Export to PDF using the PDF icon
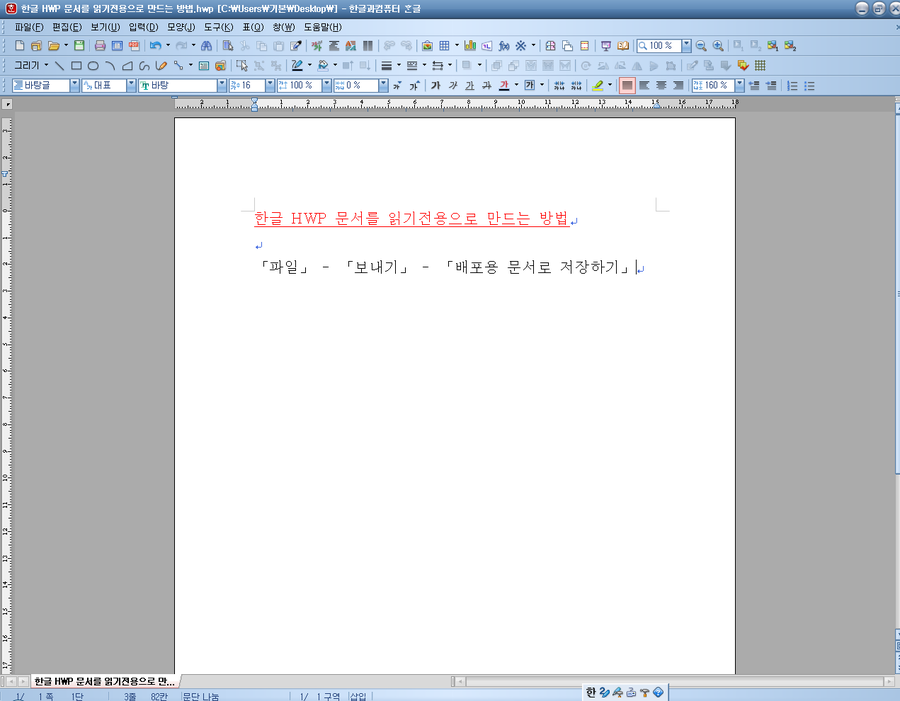Image resolution: width=900 pixels, height=701 pixels. (134, 46)
